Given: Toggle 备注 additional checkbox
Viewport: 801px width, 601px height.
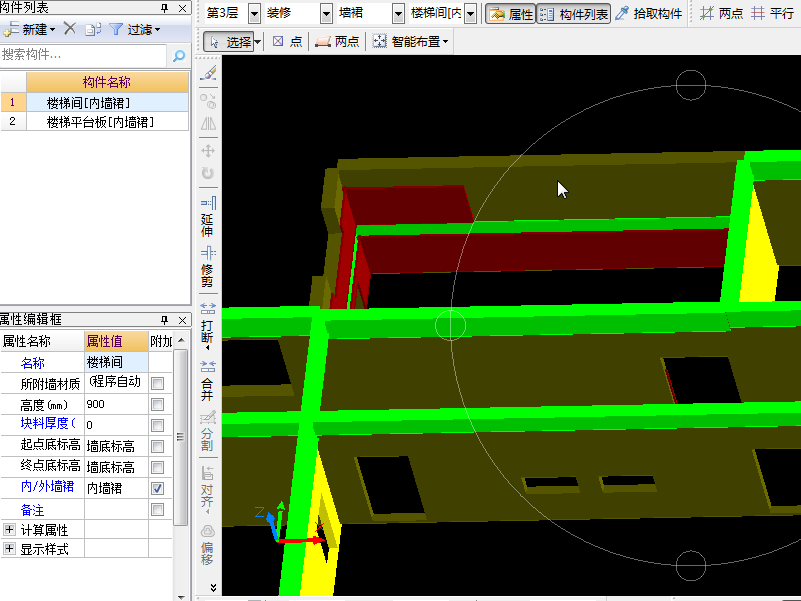Looking at the screenshot, I should [x=158, y=510].
